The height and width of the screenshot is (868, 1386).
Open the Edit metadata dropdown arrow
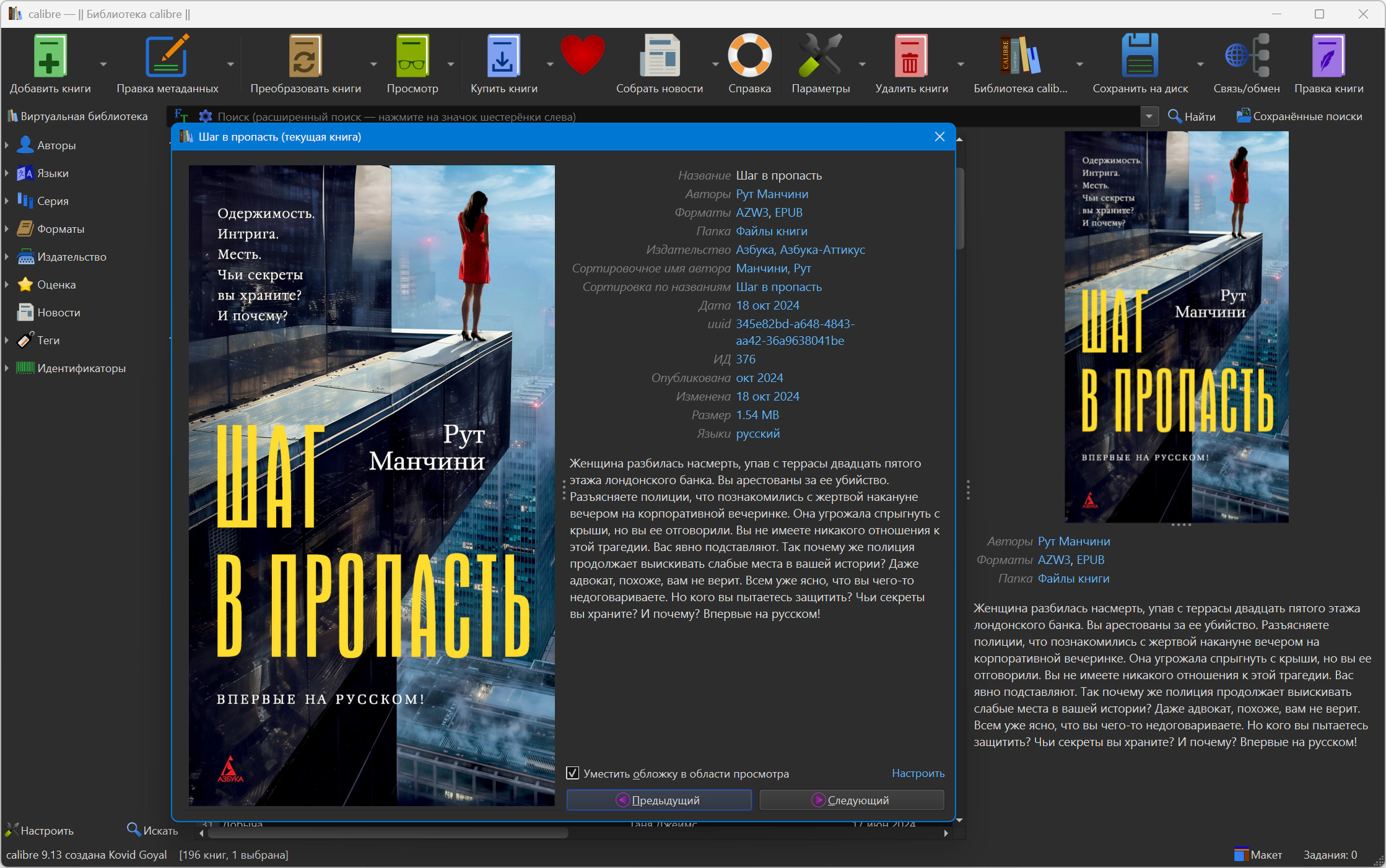230,64
